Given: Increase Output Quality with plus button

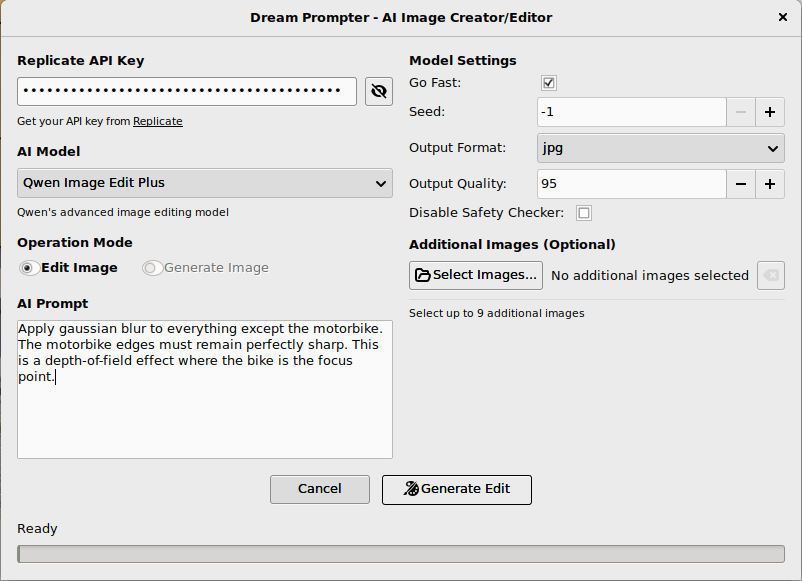Looking at the screenshot, I should (770, 184).
